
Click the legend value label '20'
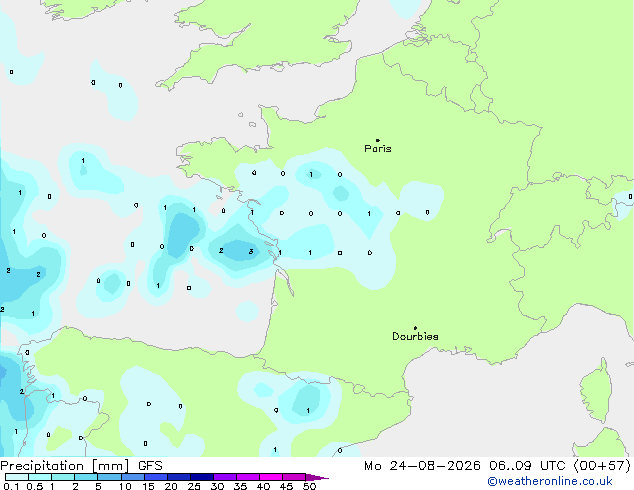pyautogui.click(x=171, y=486)
